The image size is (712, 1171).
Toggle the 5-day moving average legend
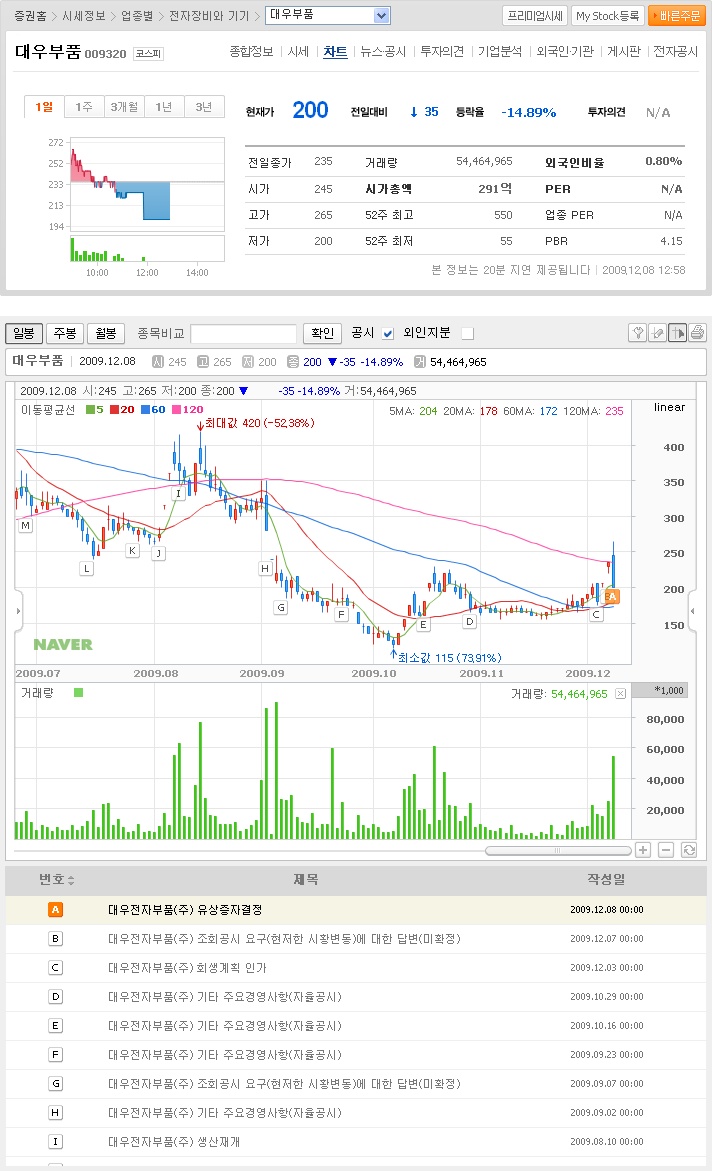95,409
